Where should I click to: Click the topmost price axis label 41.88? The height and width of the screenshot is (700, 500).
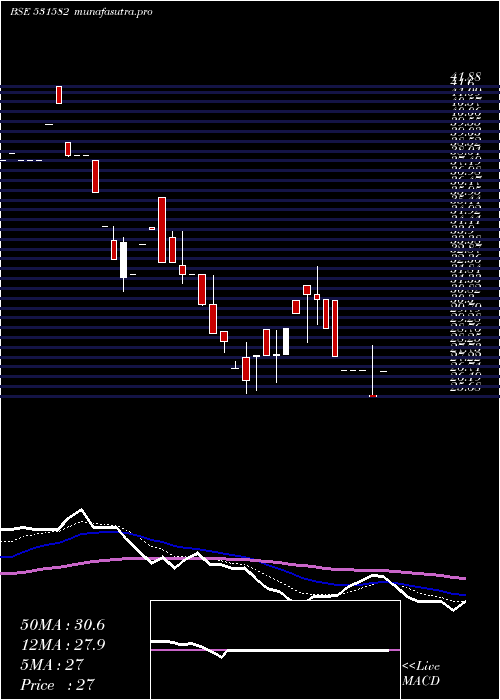pyautogui.click(x=466, y=77)
